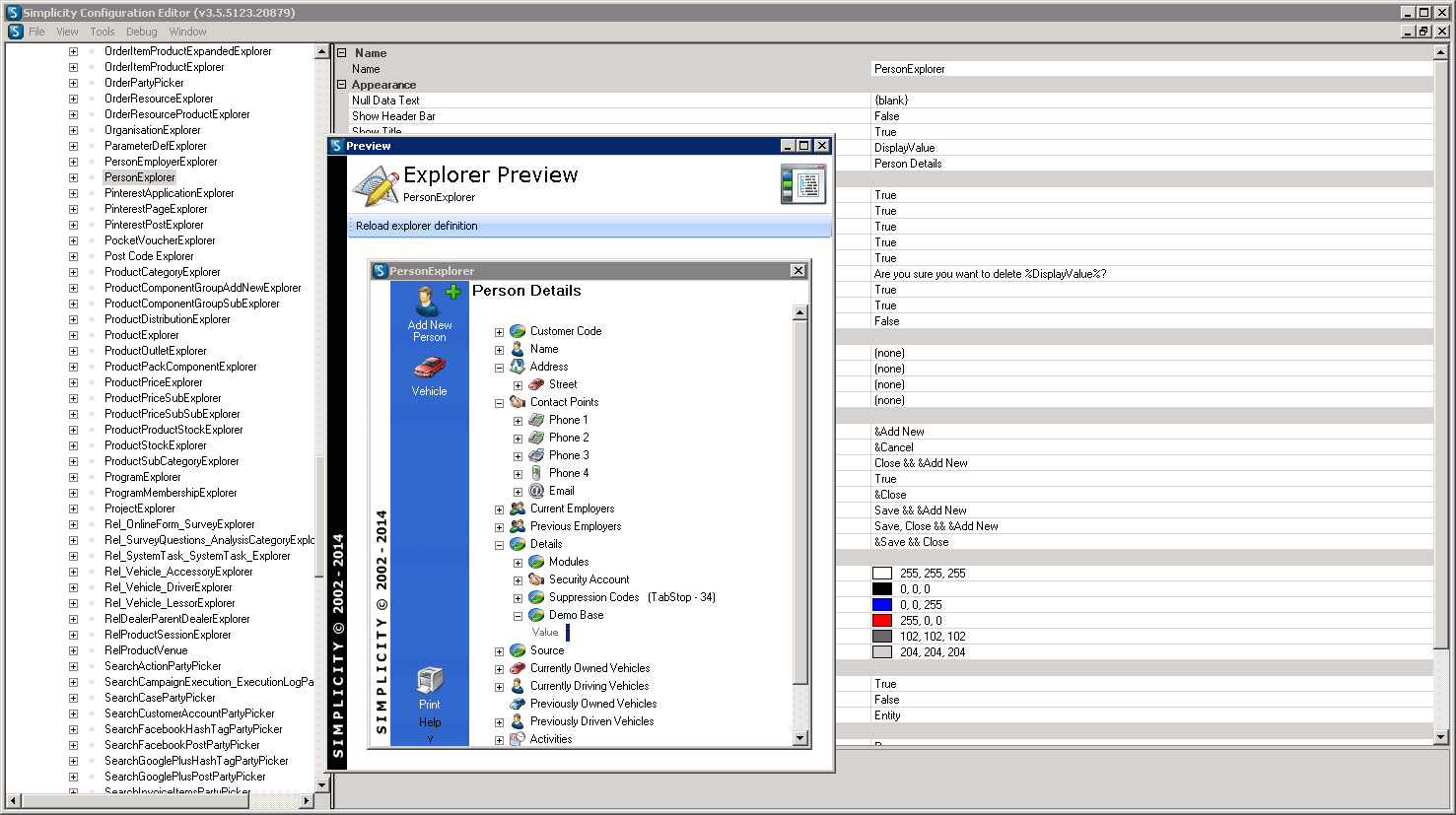
Task: Expand the Source node
Action: pyautogui.click(x=499, y=651)
